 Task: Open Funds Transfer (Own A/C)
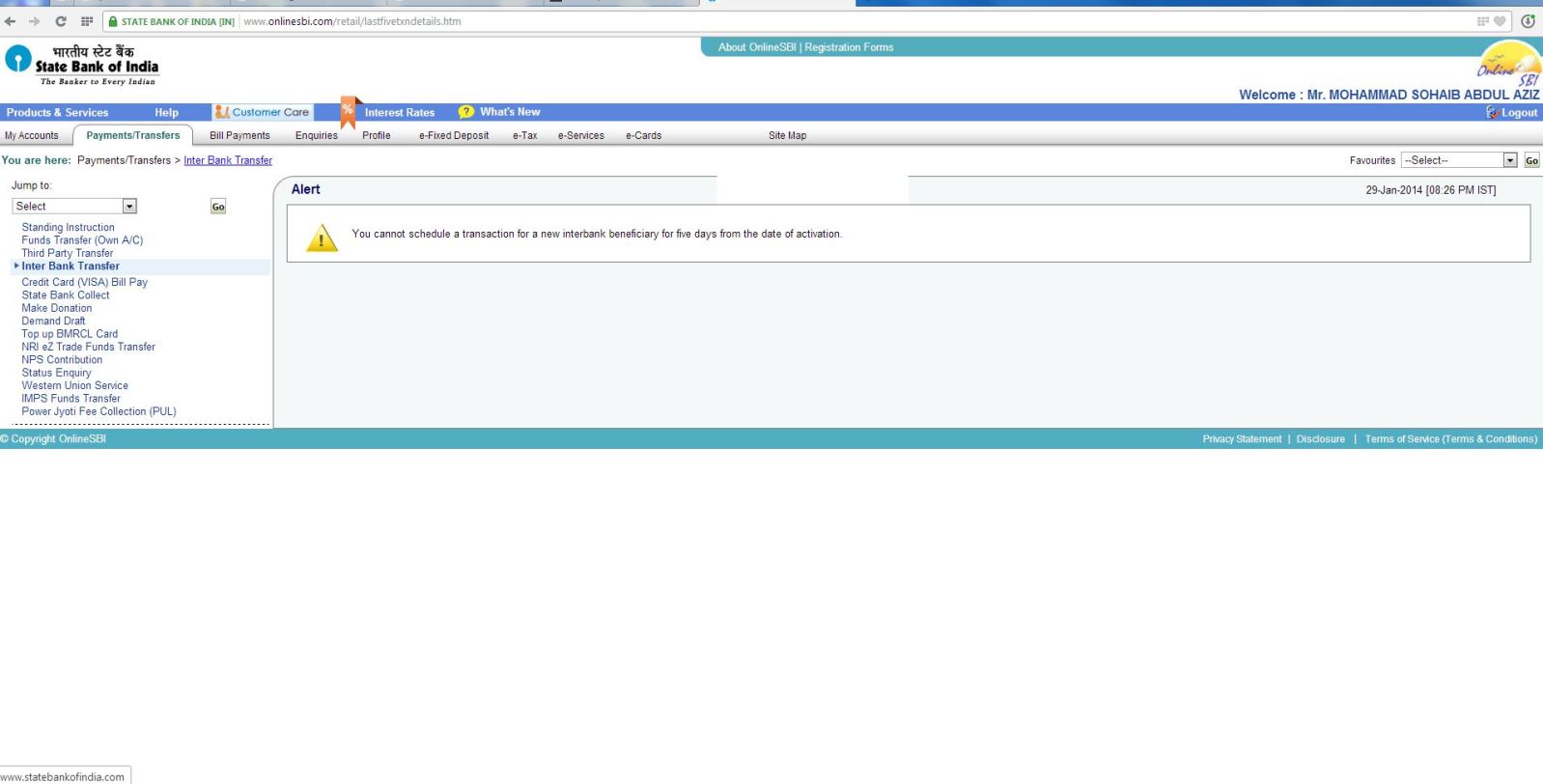pos(82,240)
